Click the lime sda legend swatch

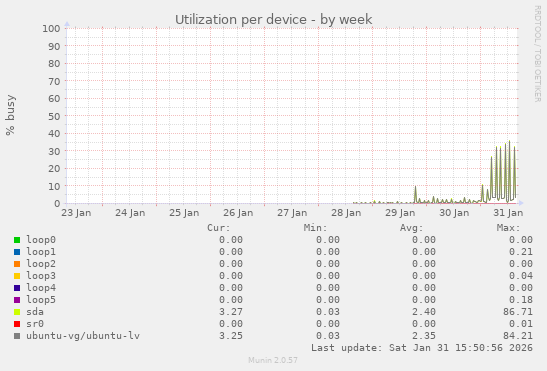click(x=17, y=312)
